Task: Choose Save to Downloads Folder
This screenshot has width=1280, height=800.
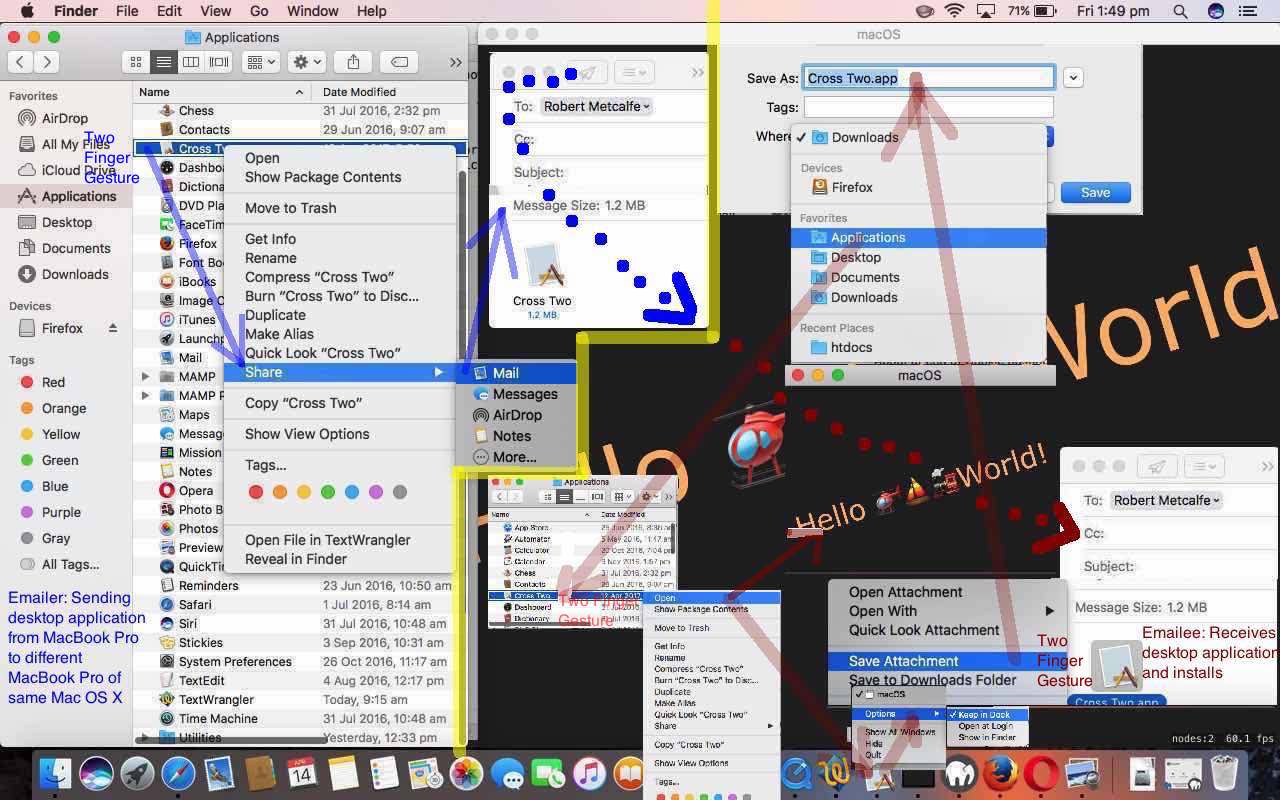Action: coord(932,680)
